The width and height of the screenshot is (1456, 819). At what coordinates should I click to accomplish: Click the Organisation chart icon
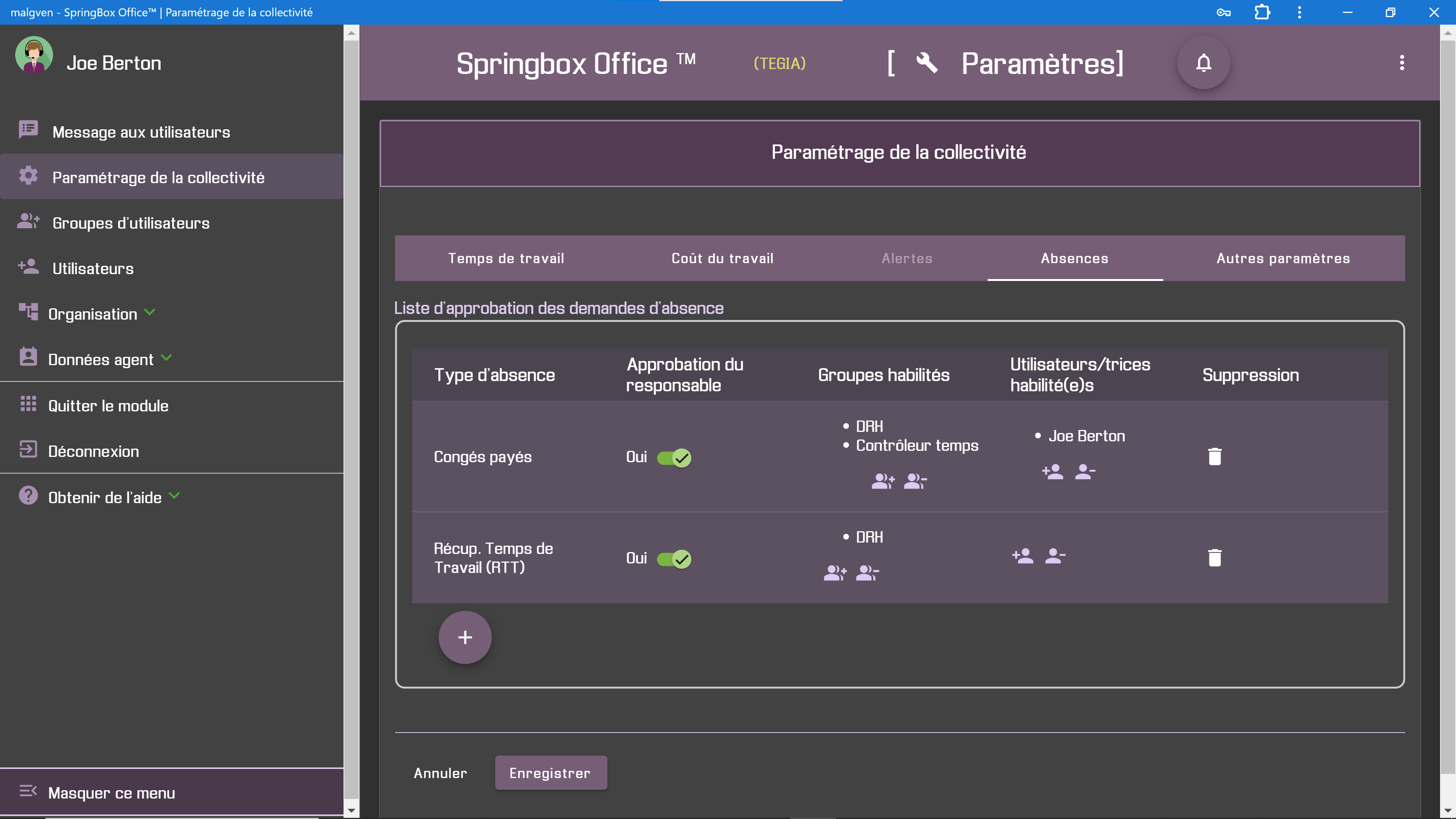point(28,311)
